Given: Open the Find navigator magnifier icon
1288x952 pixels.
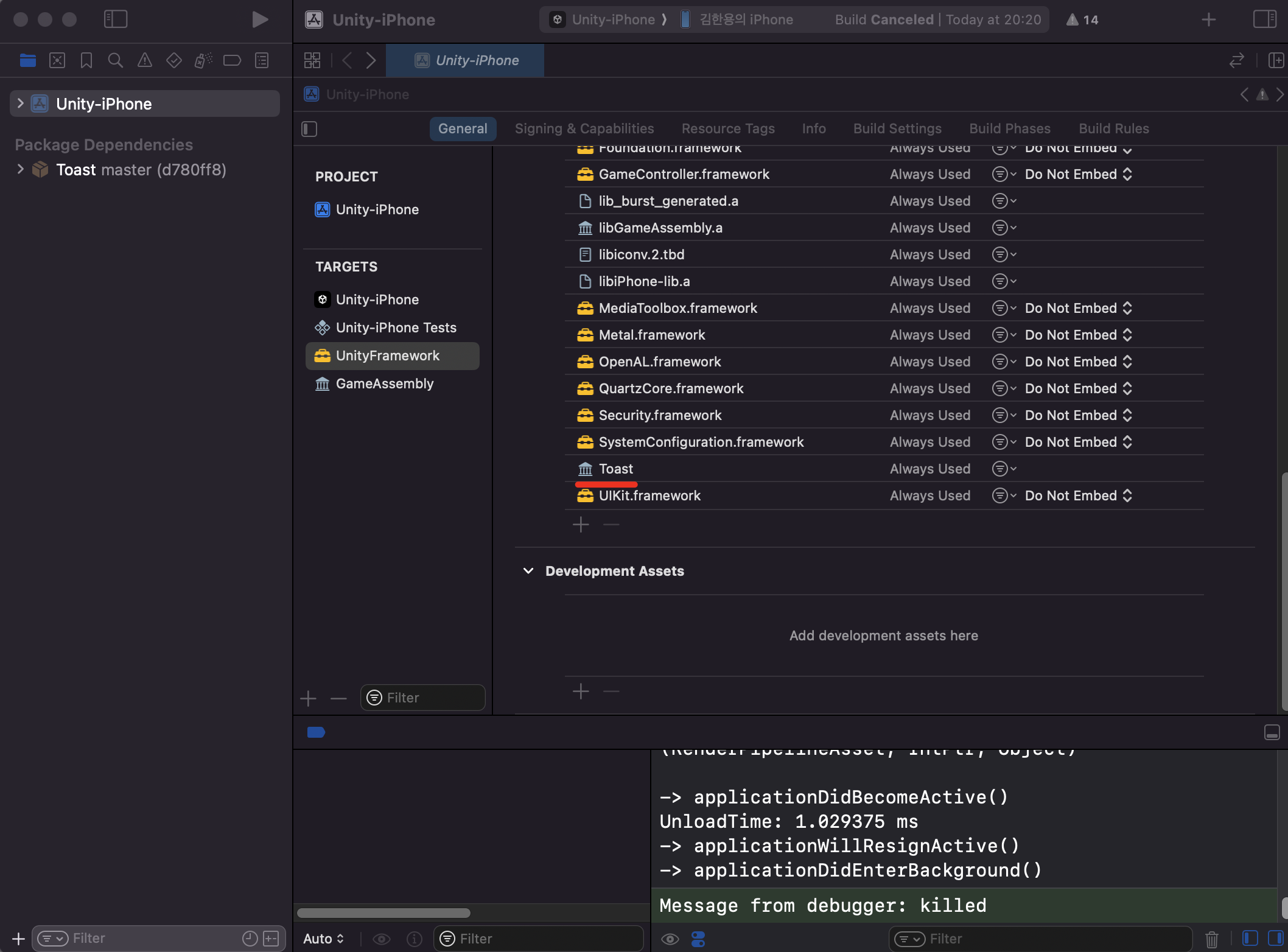Looking at the screenshot, I should point(116,60).
